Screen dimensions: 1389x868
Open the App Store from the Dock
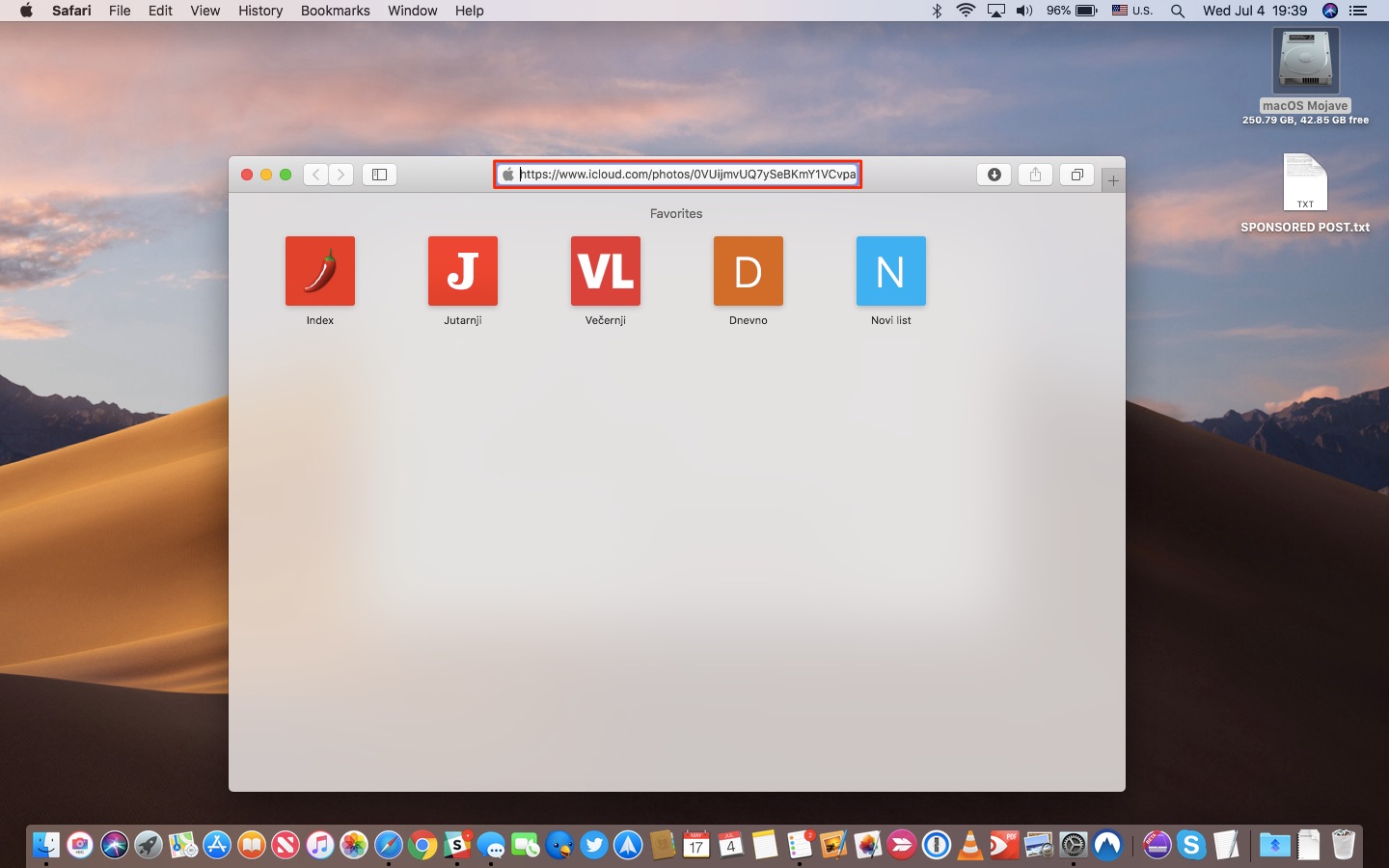(217, 845)
